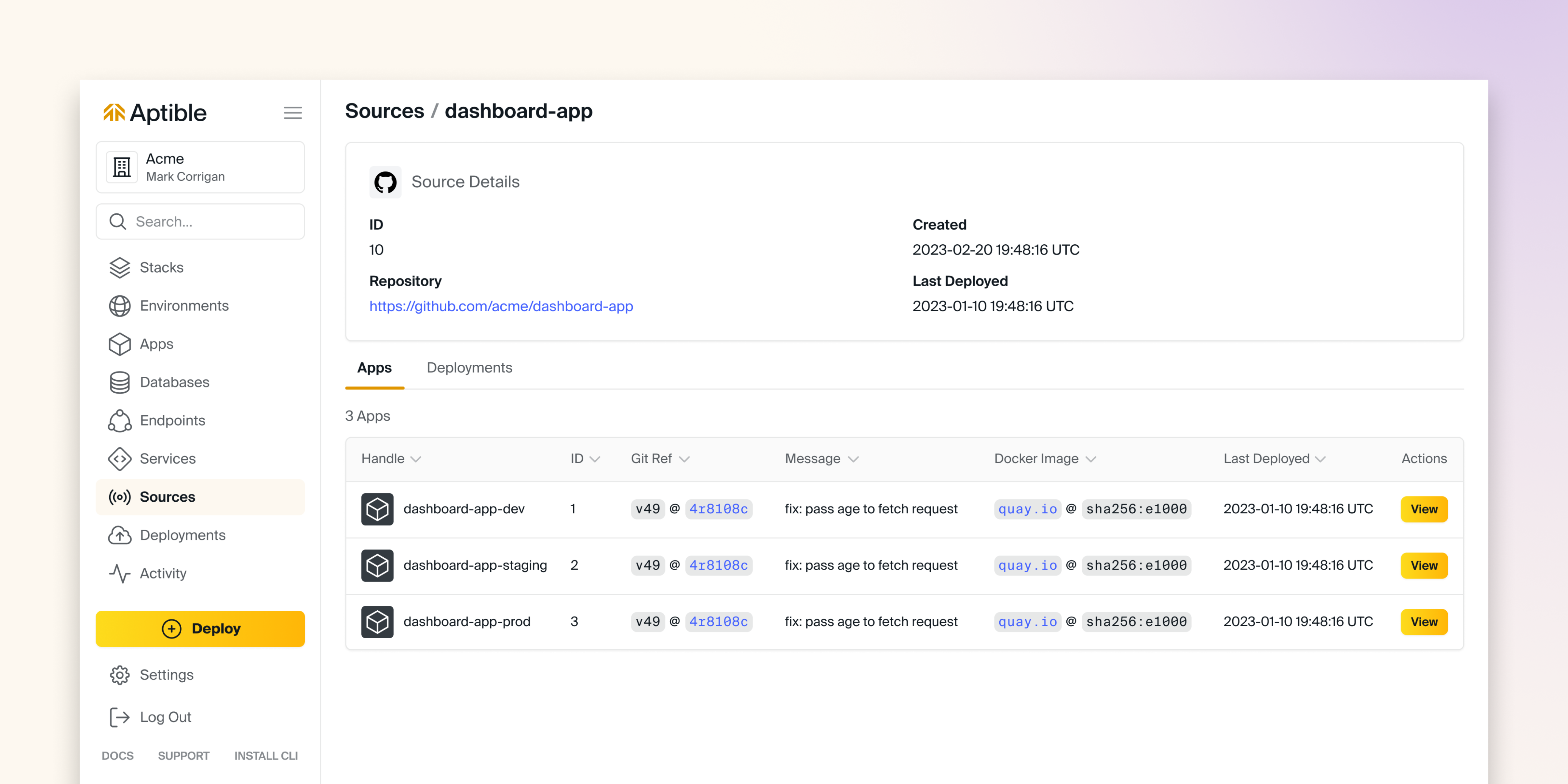The height and width of the screenshot is (784, 1568).
Task: Open the GitHub repository link
Action: [501, 306]
